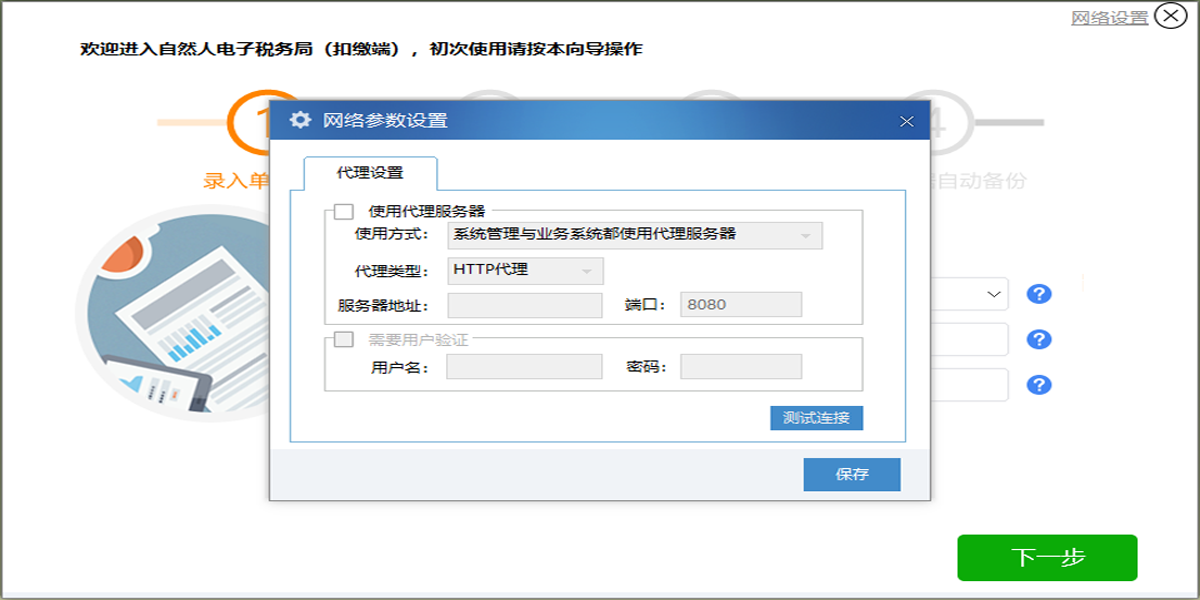Click the 服务器地址 input field

tap(525, 305)
